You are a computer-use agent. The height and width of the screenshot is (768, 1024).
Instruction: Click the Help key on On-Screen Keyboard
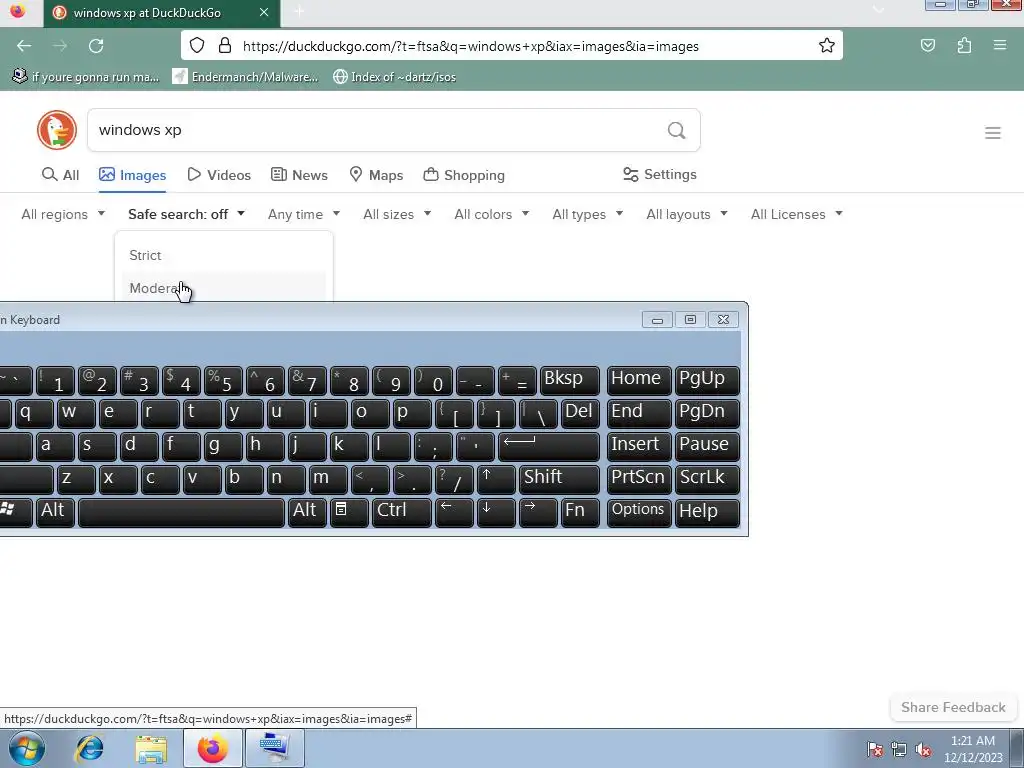coord(707,512)
